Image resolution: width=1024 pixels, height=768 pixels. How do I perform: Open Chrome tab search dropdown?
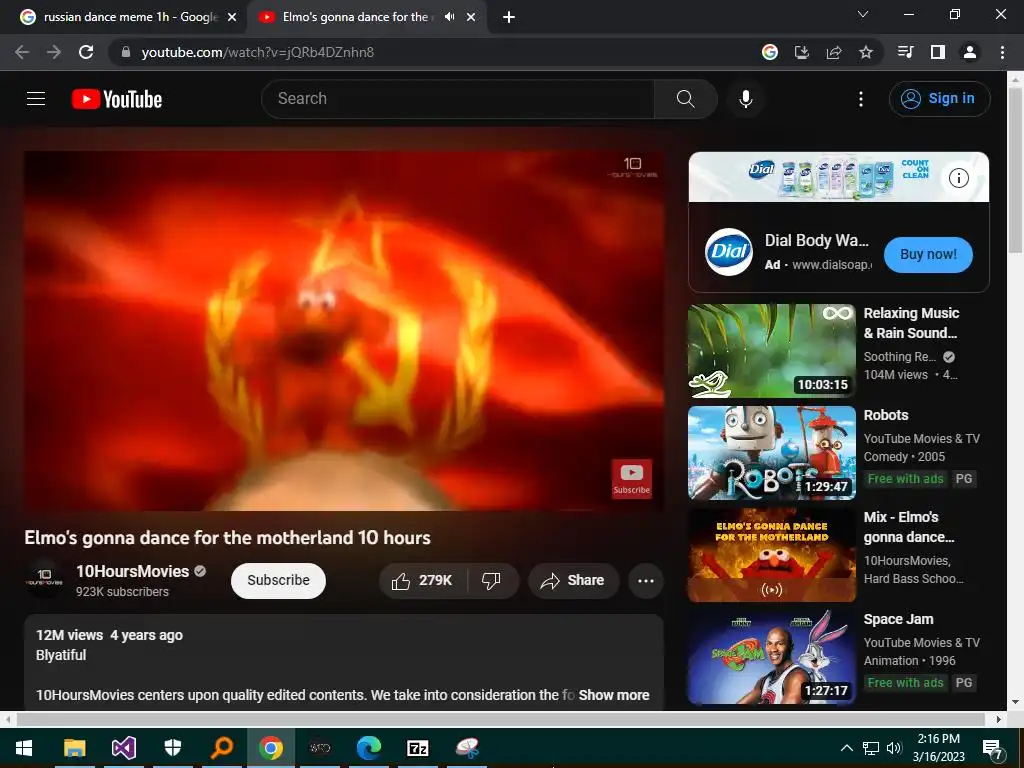tap(863, 14)
